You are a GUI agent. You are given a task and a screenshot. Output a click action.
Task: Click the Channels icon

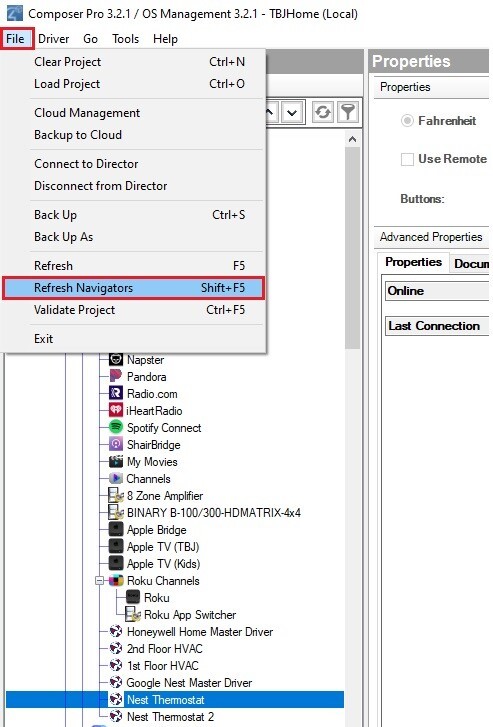[x=115, y=478]
